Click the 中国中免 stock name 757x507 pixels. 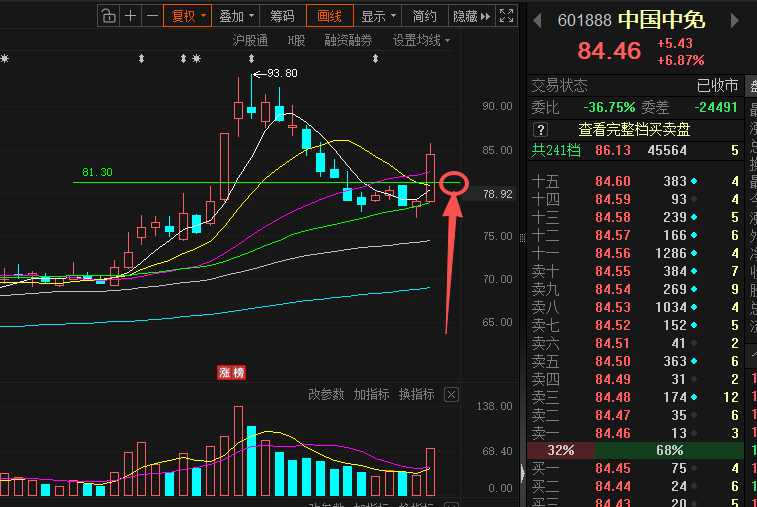coord(661,20)
